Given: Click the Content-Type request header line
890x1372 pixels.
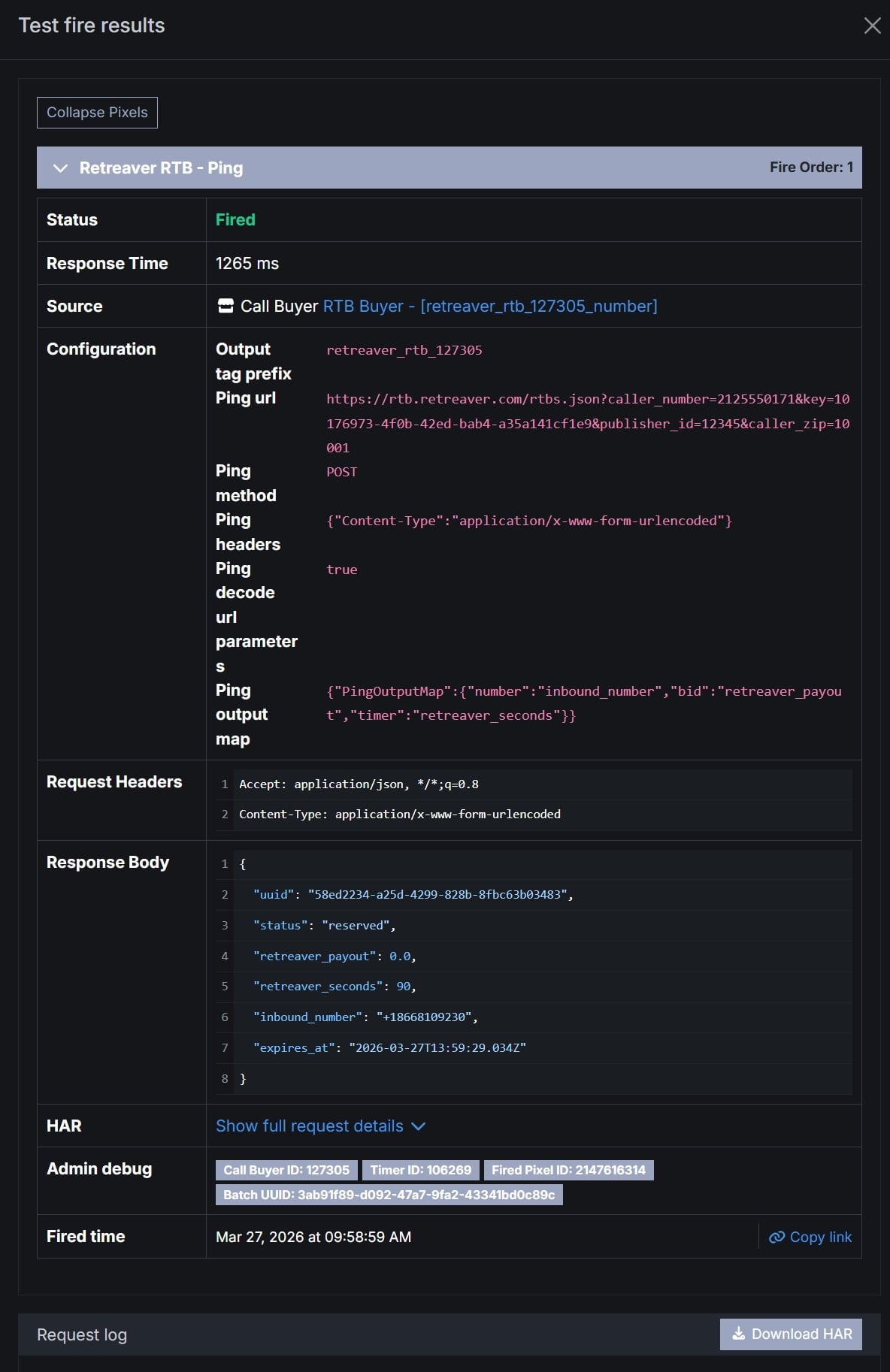Looking at the screenshot, I should coord(400,814).
